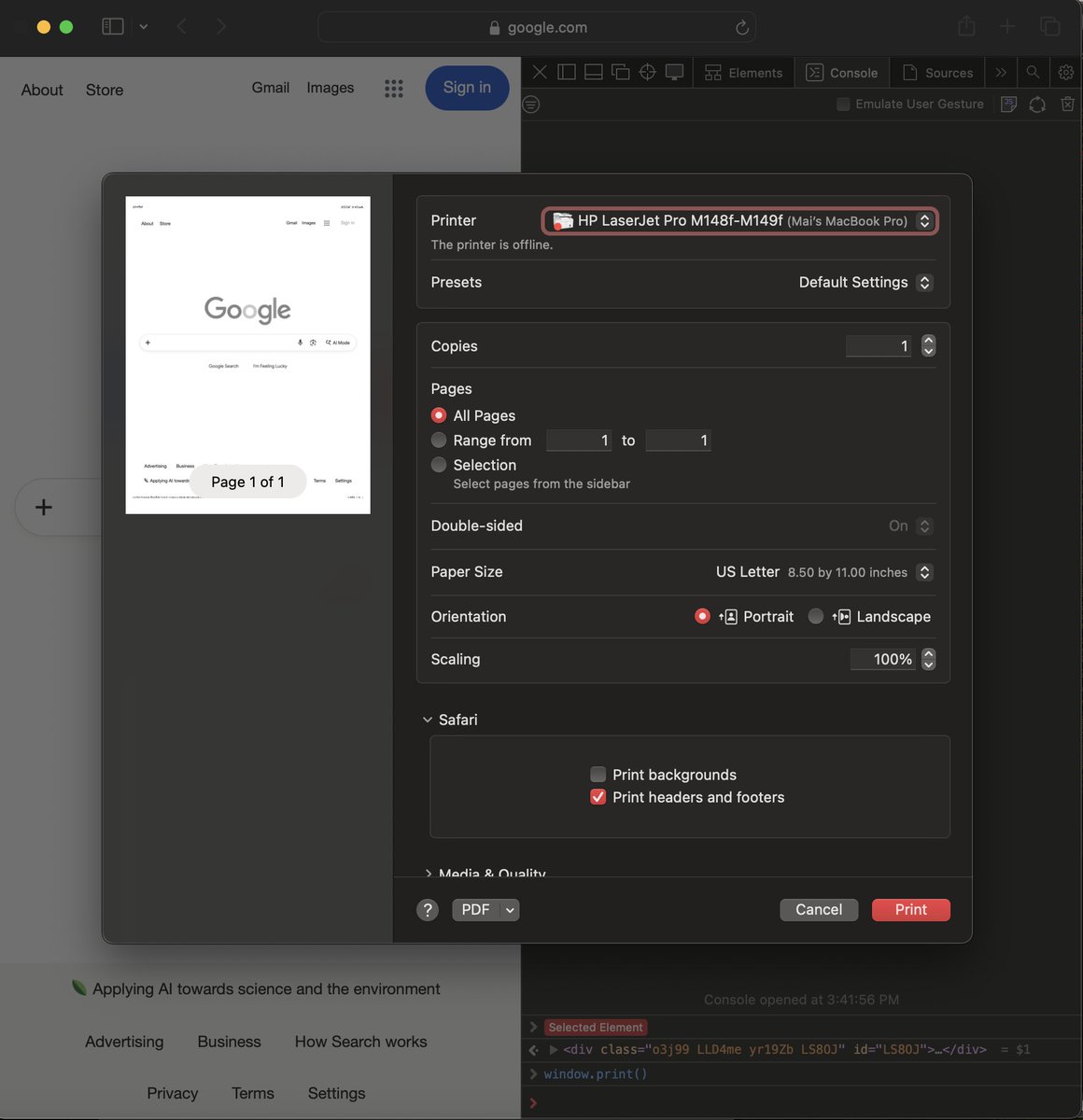The image size is (1083, 1120).
Task: Expand the Media & Quality section
Action: pos(428,873)
